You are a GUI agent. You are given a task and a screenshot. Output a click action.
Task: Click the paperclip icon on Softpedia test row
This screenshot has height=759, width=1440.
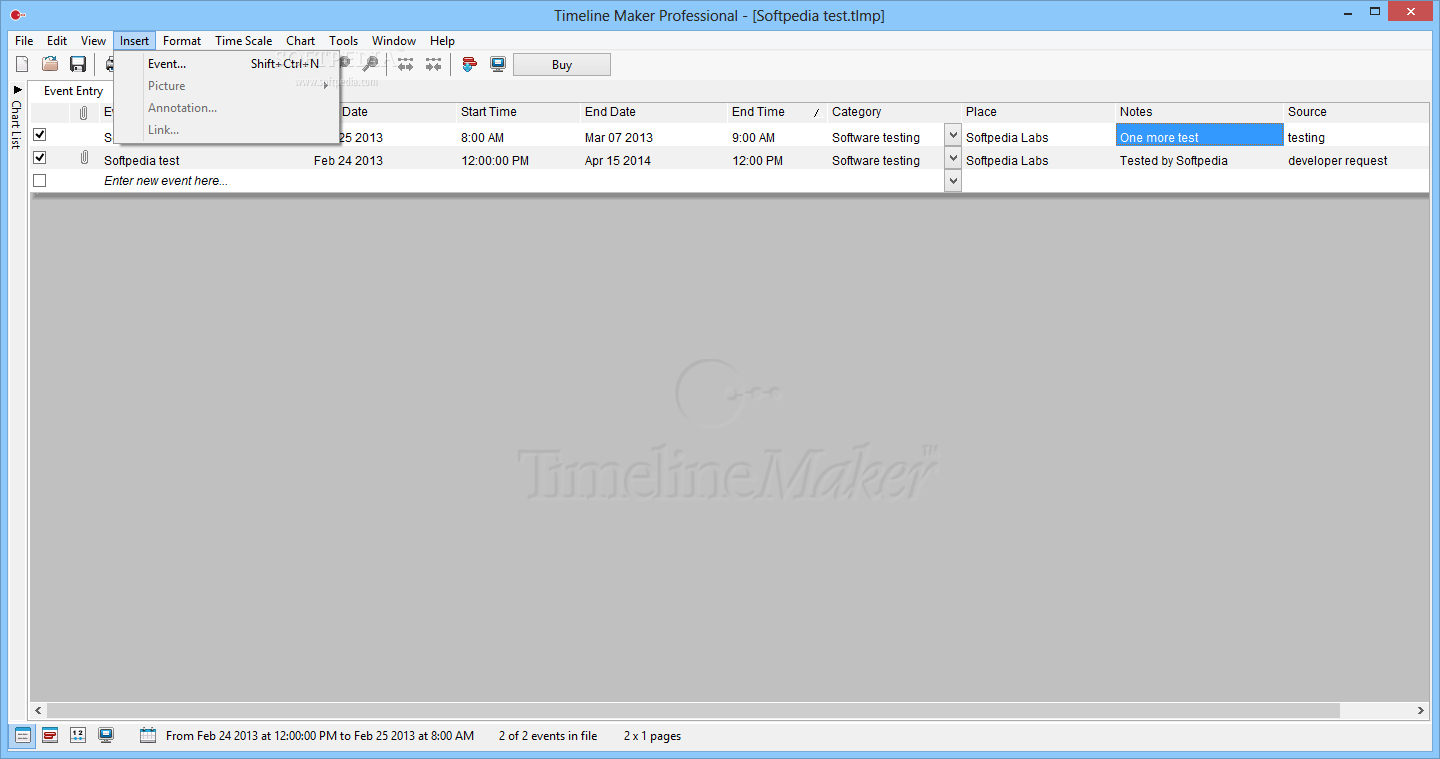point(84,158)
